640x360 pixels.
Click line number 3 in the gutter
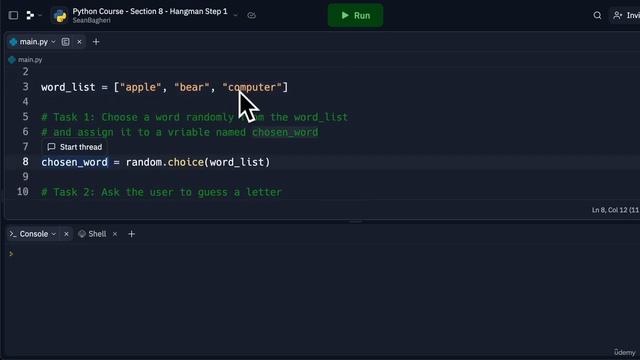pos(25,87)
